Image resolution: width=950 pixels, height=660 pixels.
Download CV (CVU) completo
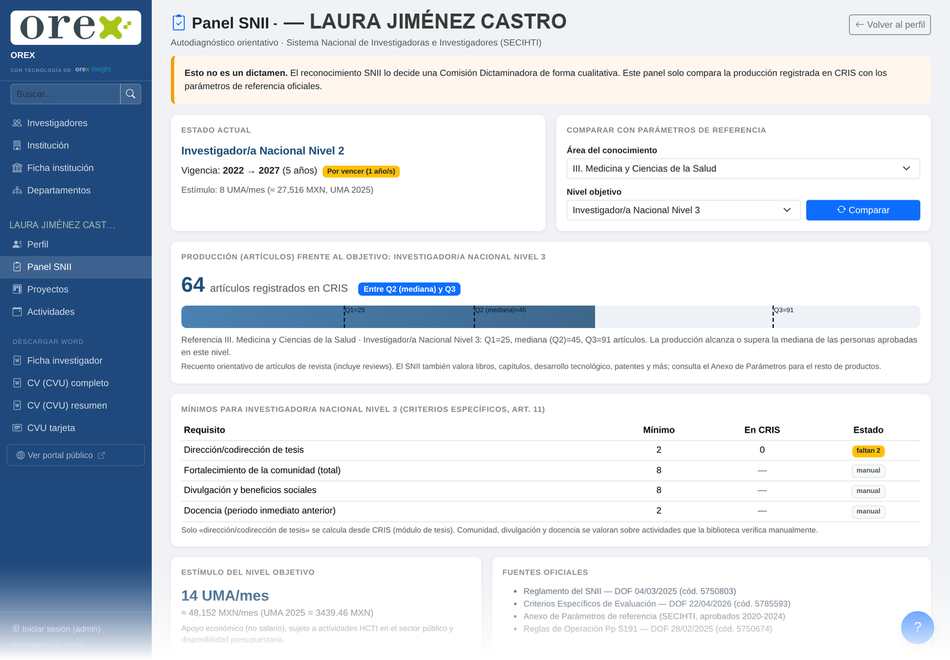pyautogui.click(x=76, y=383)
